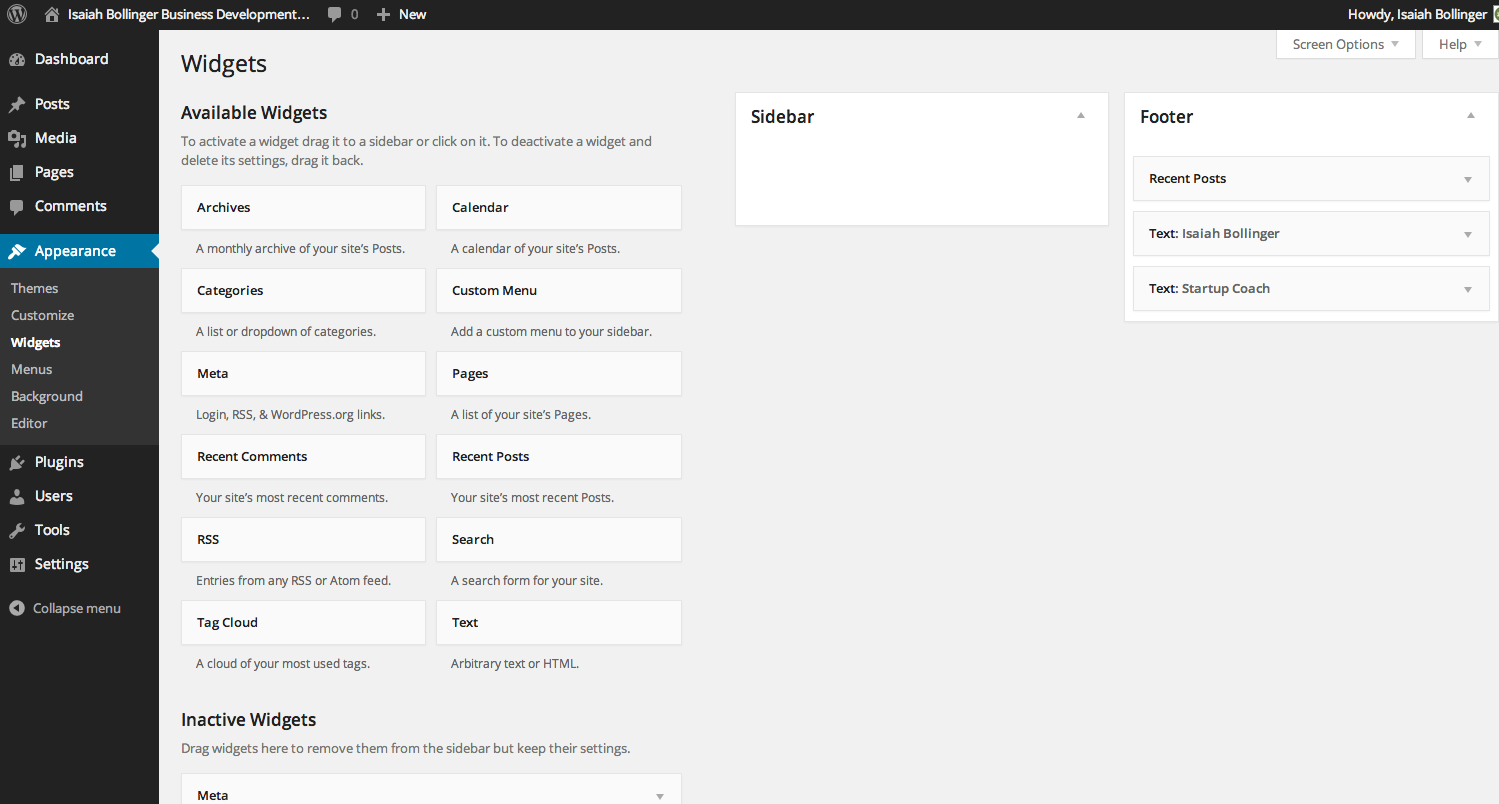
Task: Select the Custom Menu available widget
Action: (559, 290)
